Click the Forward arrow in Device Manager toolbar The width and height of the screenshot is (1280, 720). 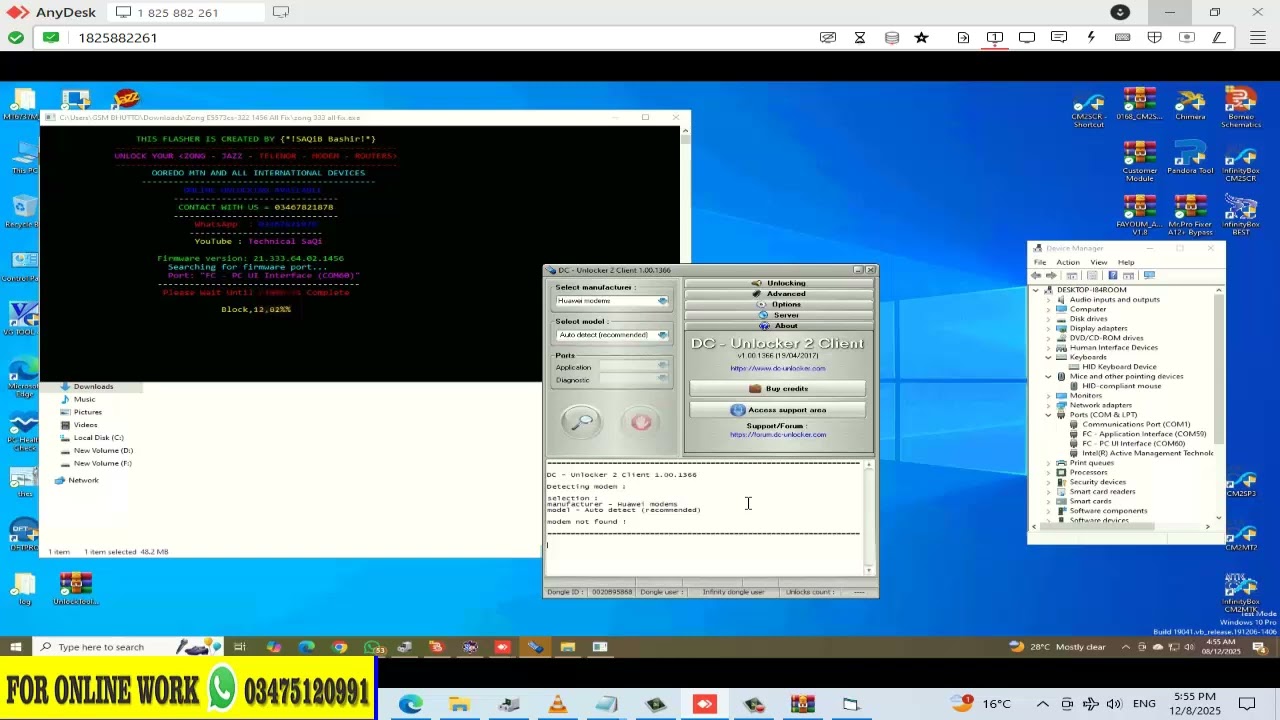(1050, 276)
